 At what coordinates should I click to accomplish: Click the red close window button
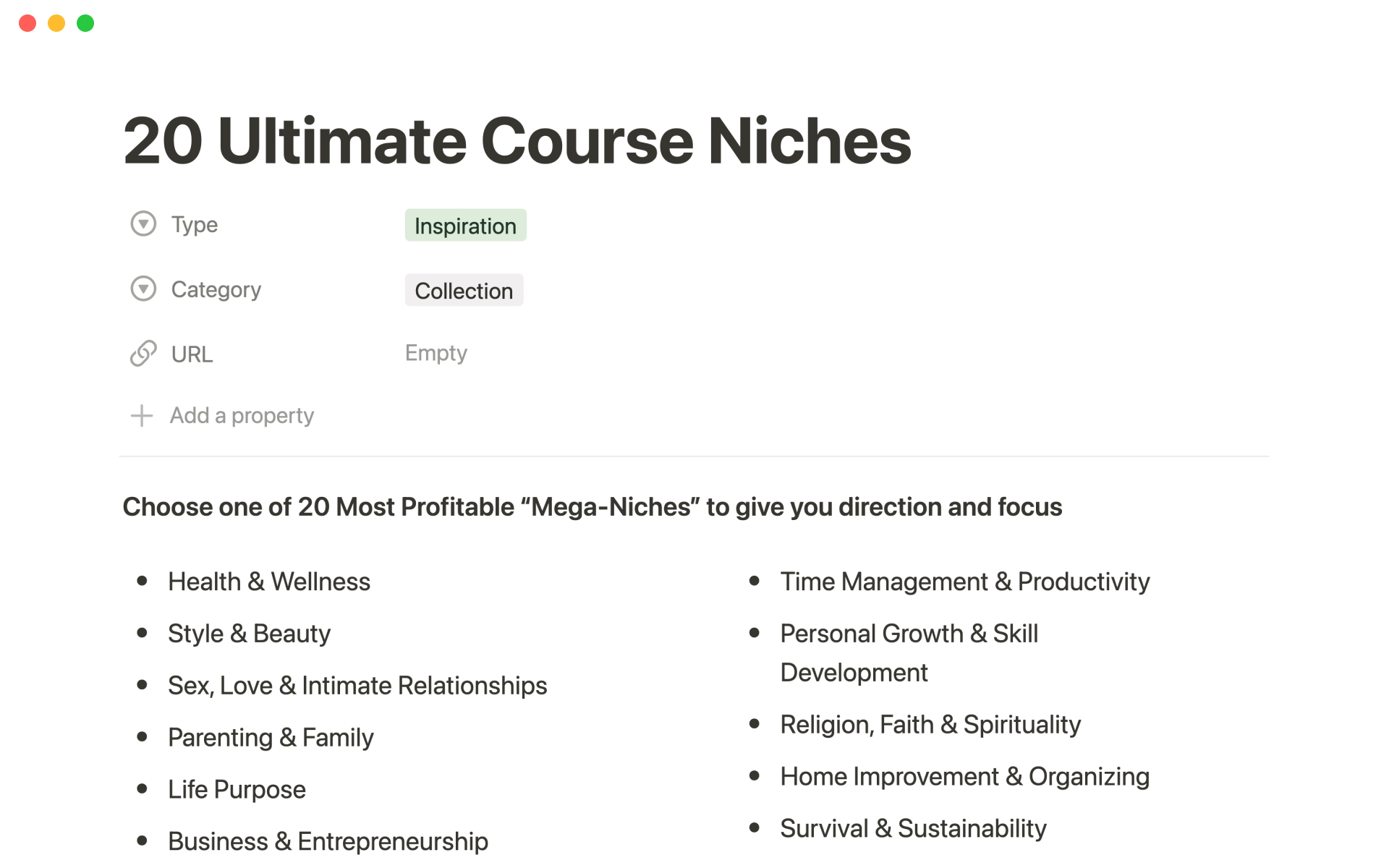click(27, 23)
